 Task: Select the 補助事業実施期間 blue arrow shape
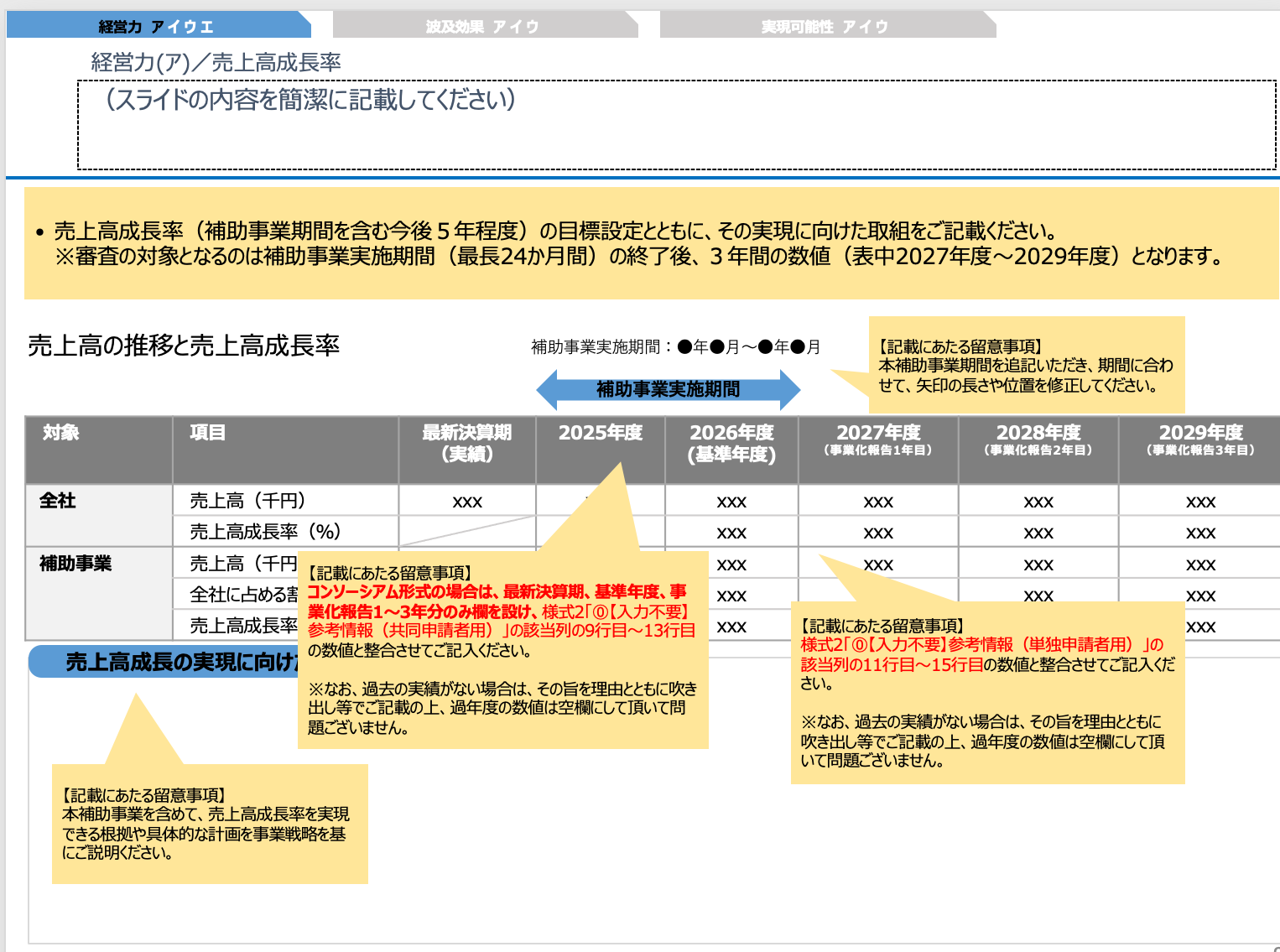coord(669,388)
